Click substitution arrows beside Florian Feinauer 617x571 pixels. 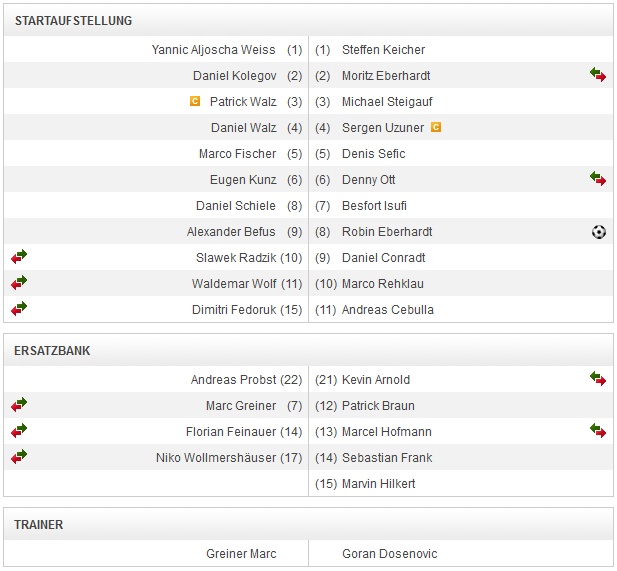point(19,431)
